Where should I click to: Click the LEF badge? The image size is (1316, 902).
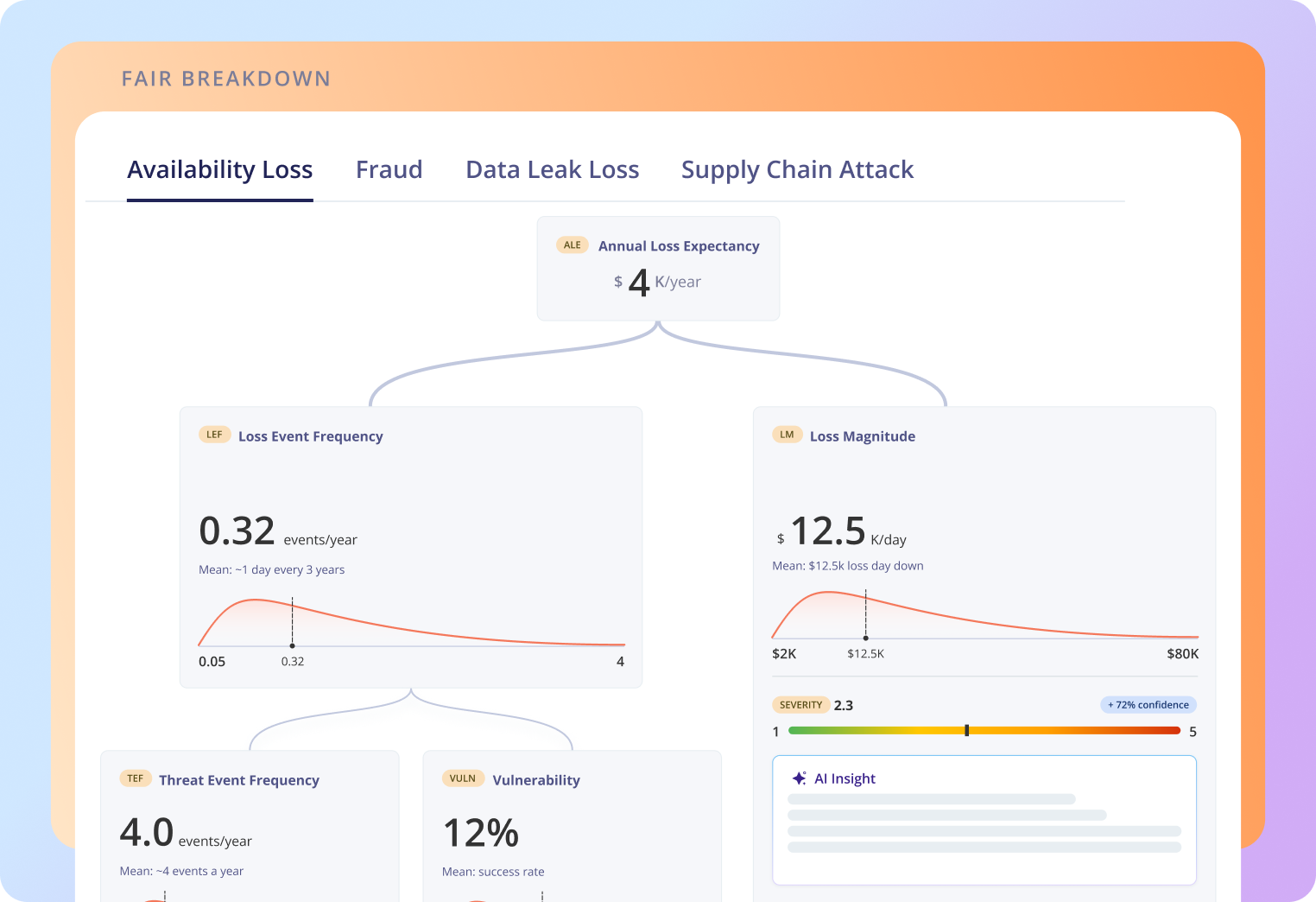pyautogui.click(x=214, y=435)
